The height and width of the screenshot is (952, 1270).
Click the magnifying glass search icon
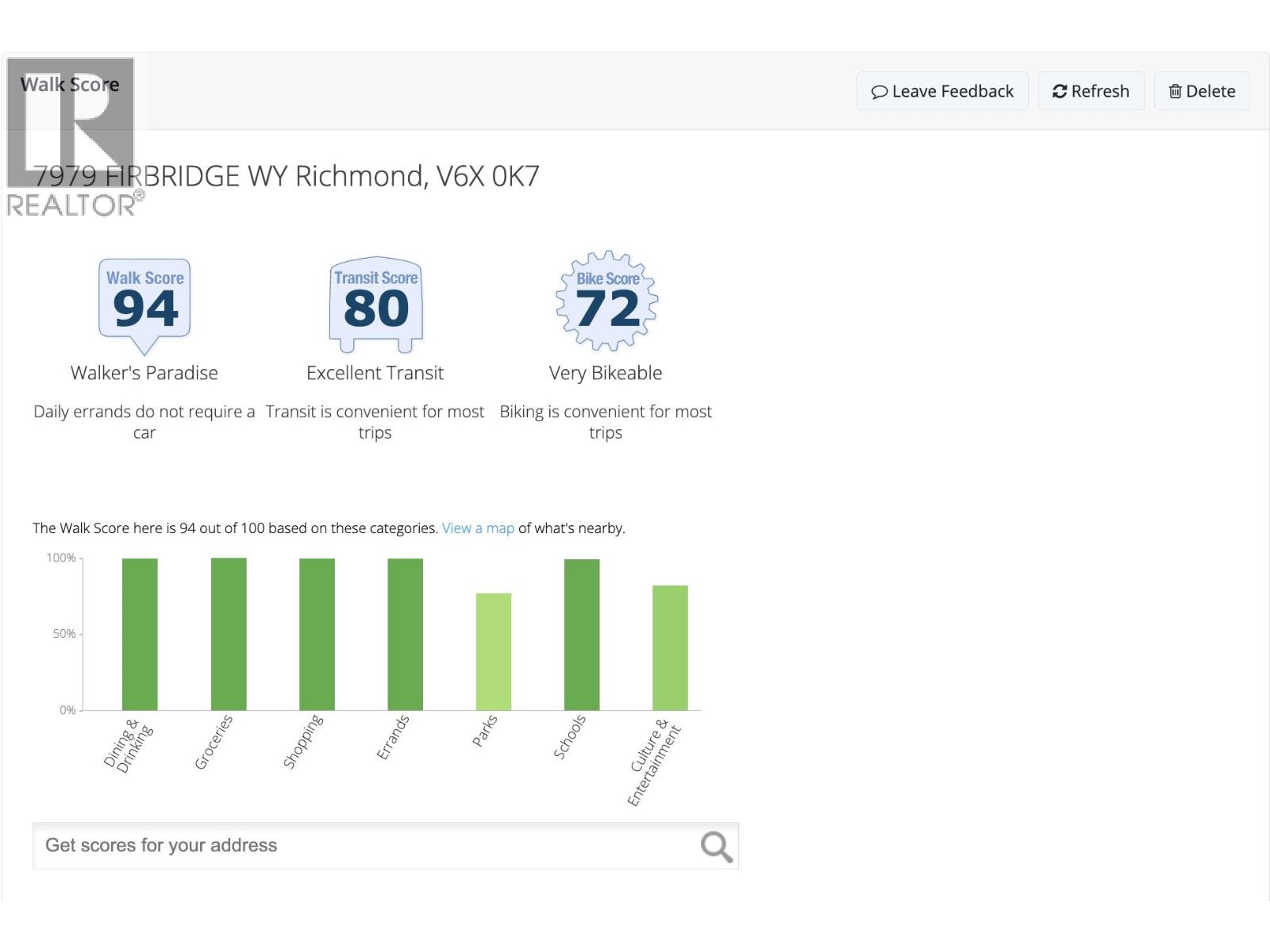click(715, 846)
